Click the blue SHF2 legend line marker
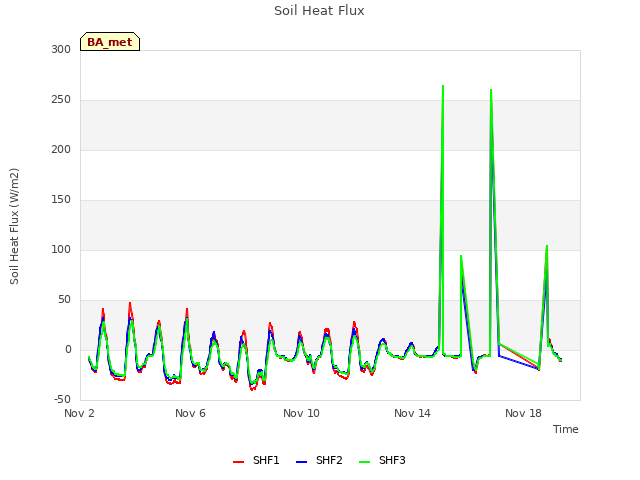Image resolution: width=640 pixels, height=480 pixels. coord(301,462)
